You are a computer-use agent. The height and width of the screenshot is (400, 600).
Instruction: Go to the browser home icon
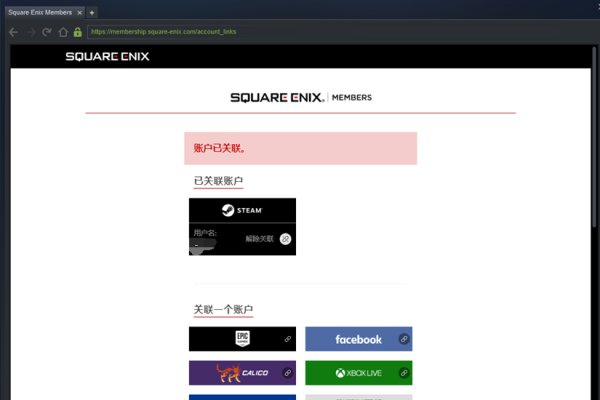pos(62,32)
